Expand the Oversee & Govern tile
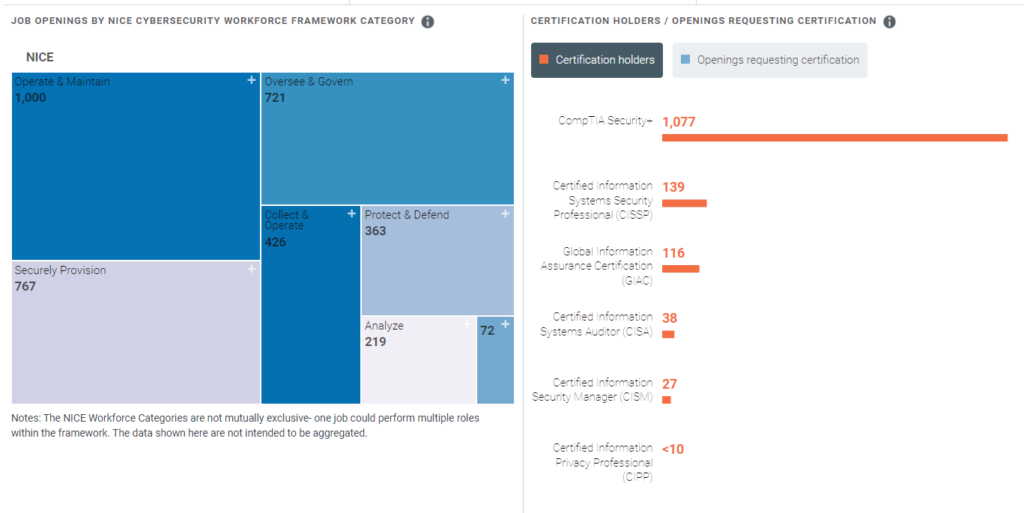The image size is (1024, 513). 505,80
